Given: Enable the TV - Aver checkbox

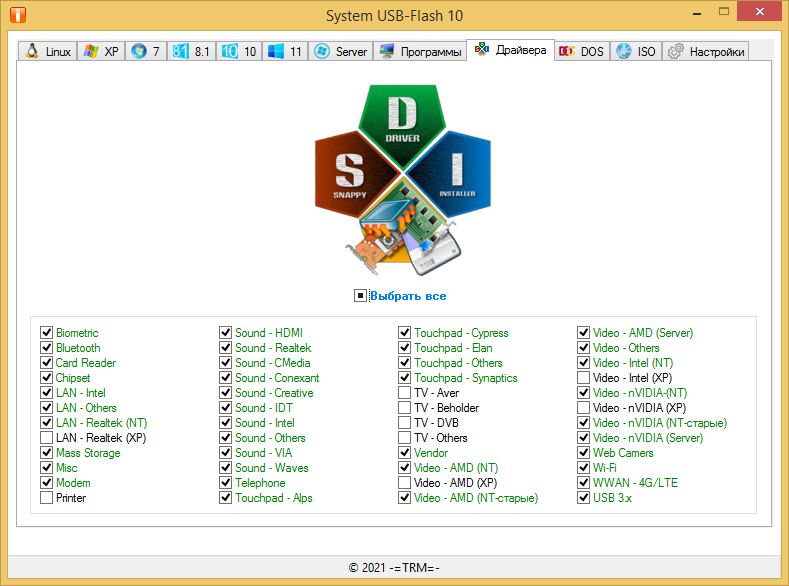Looking at the screenshot, I should tap(405, 393).
